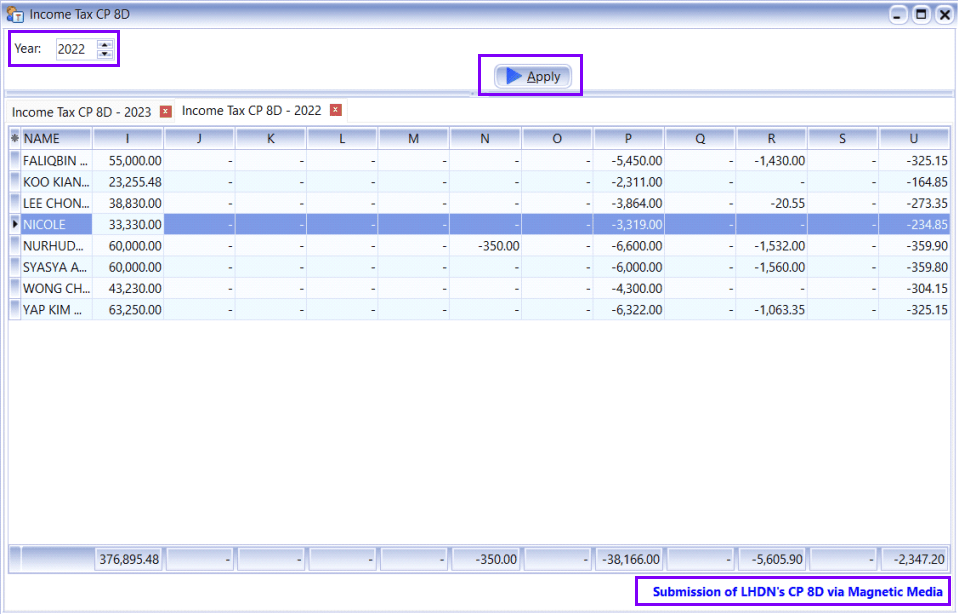Select the Income Tax CP 8D - 2022 tab

[251, 111]
